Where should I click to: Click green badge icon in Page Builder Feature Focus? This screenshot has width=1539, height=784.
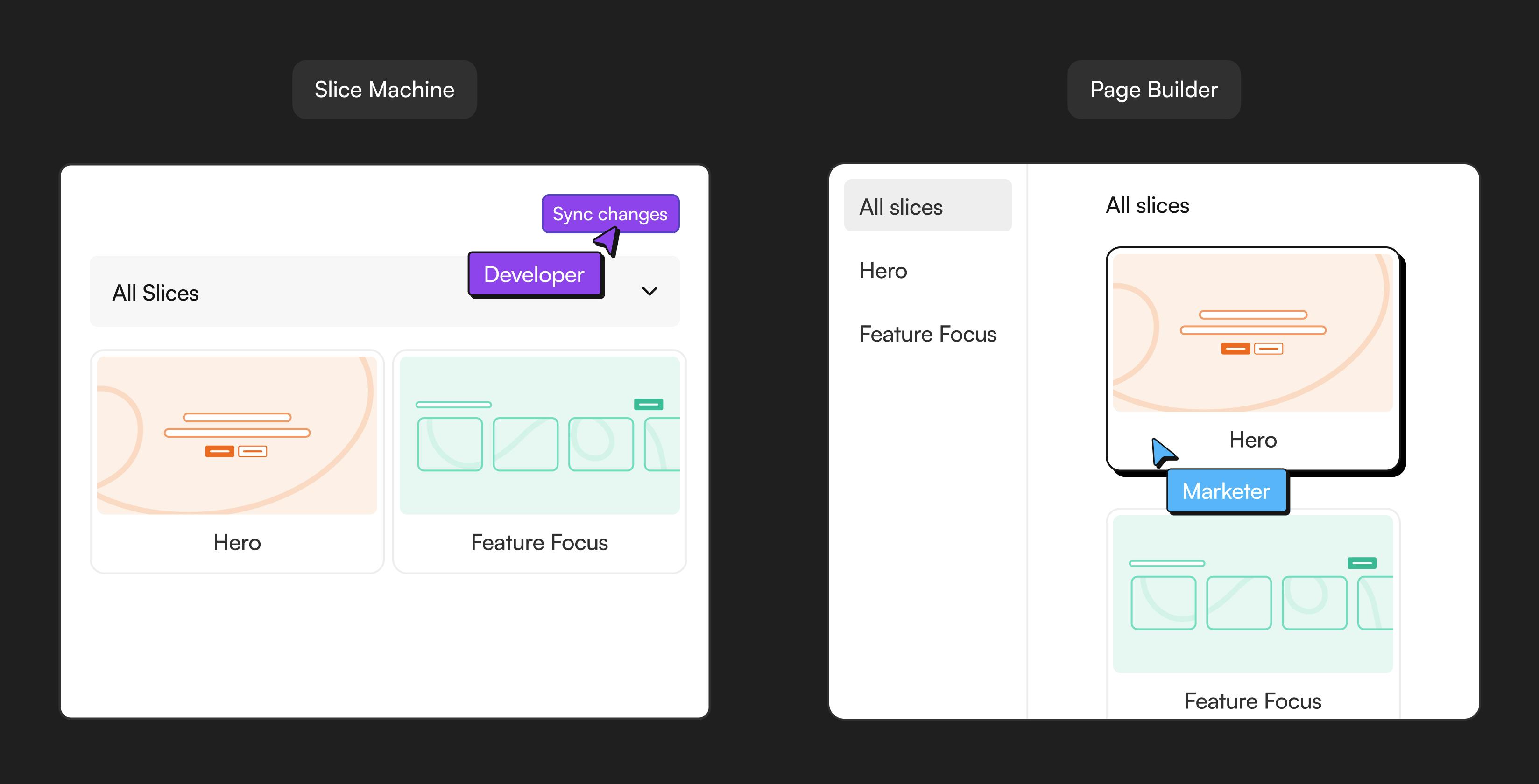click(x=1362, y=563)
